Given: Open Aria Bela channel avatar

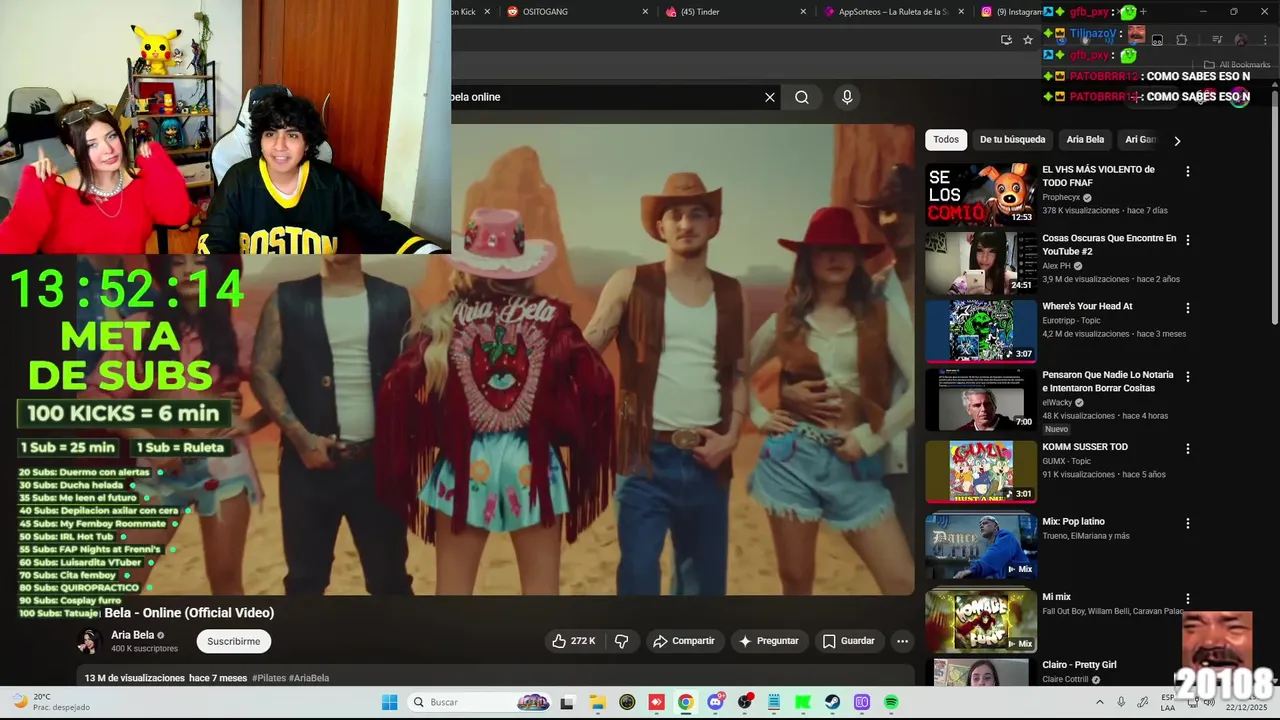Looking at the screenshot, I should point(90,641).
